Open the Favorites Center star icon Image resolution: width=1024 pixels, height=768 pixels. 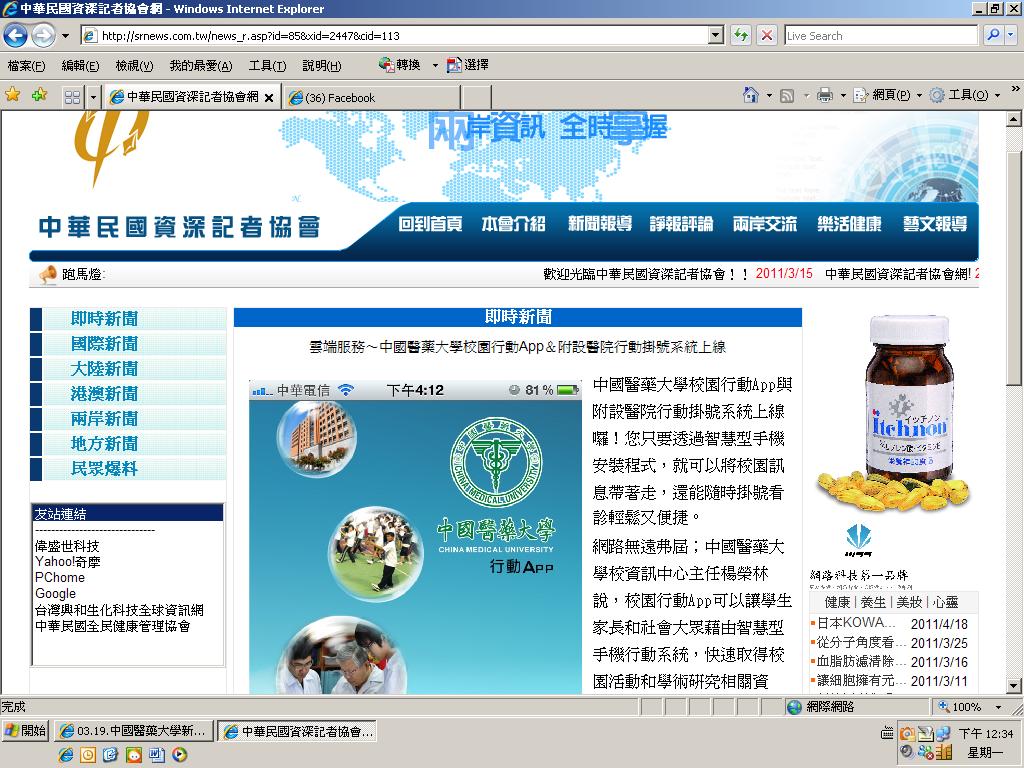(12, 95)
